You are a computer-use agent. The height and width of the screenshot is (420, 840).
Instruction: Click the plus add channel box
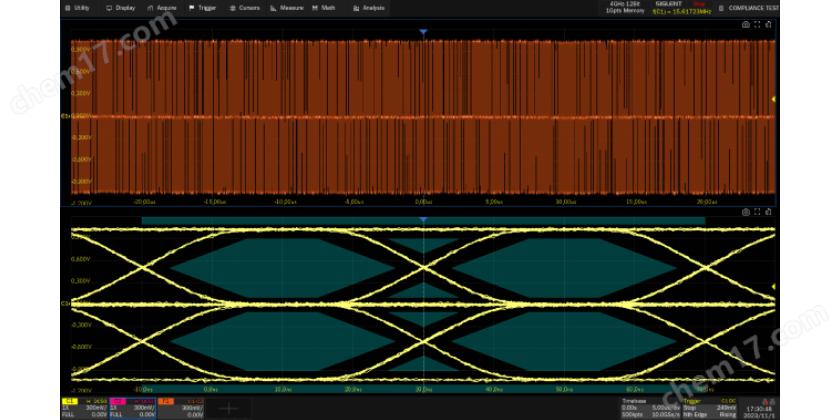pyautogui.click(x=228, y=407)
